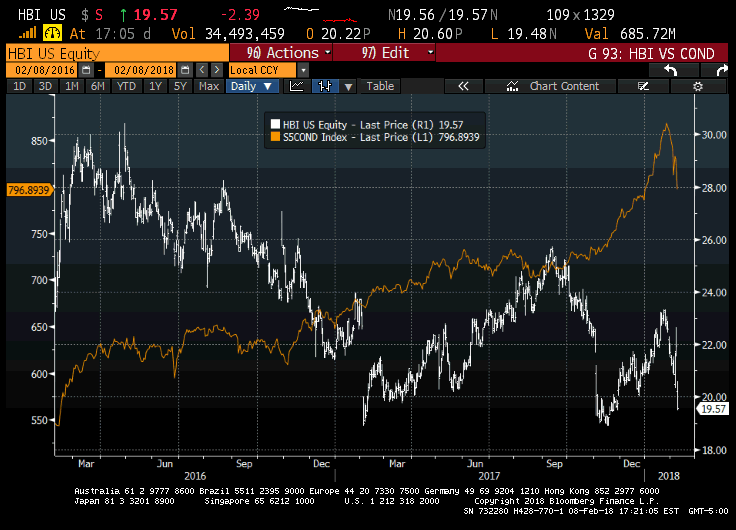Click the signal bars icon
Screen dimensions: 736x530
coord(28,33)
